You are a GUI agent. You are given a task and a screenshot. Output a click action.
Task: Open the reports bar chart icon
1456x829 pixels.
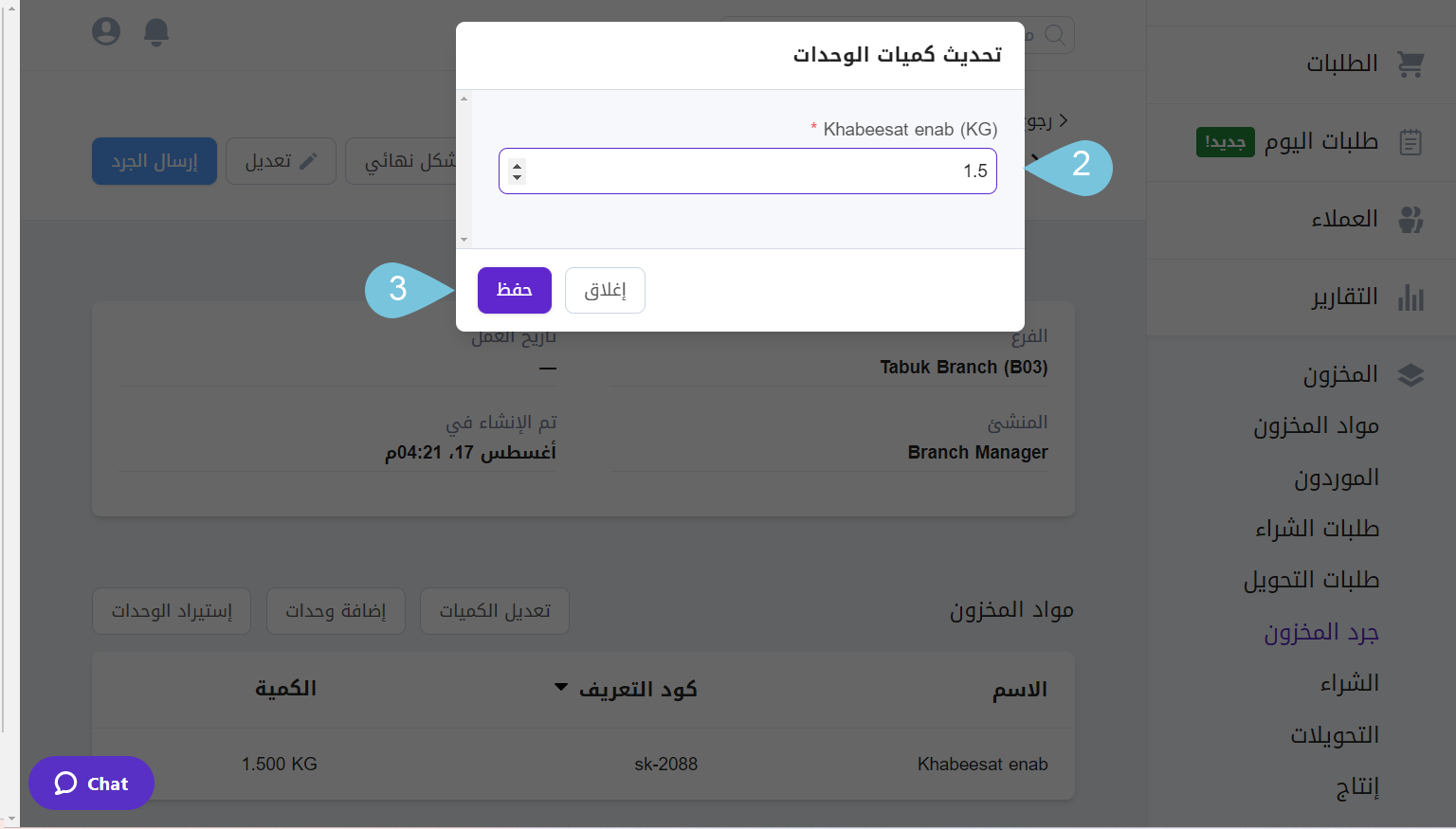[1410, 297]
